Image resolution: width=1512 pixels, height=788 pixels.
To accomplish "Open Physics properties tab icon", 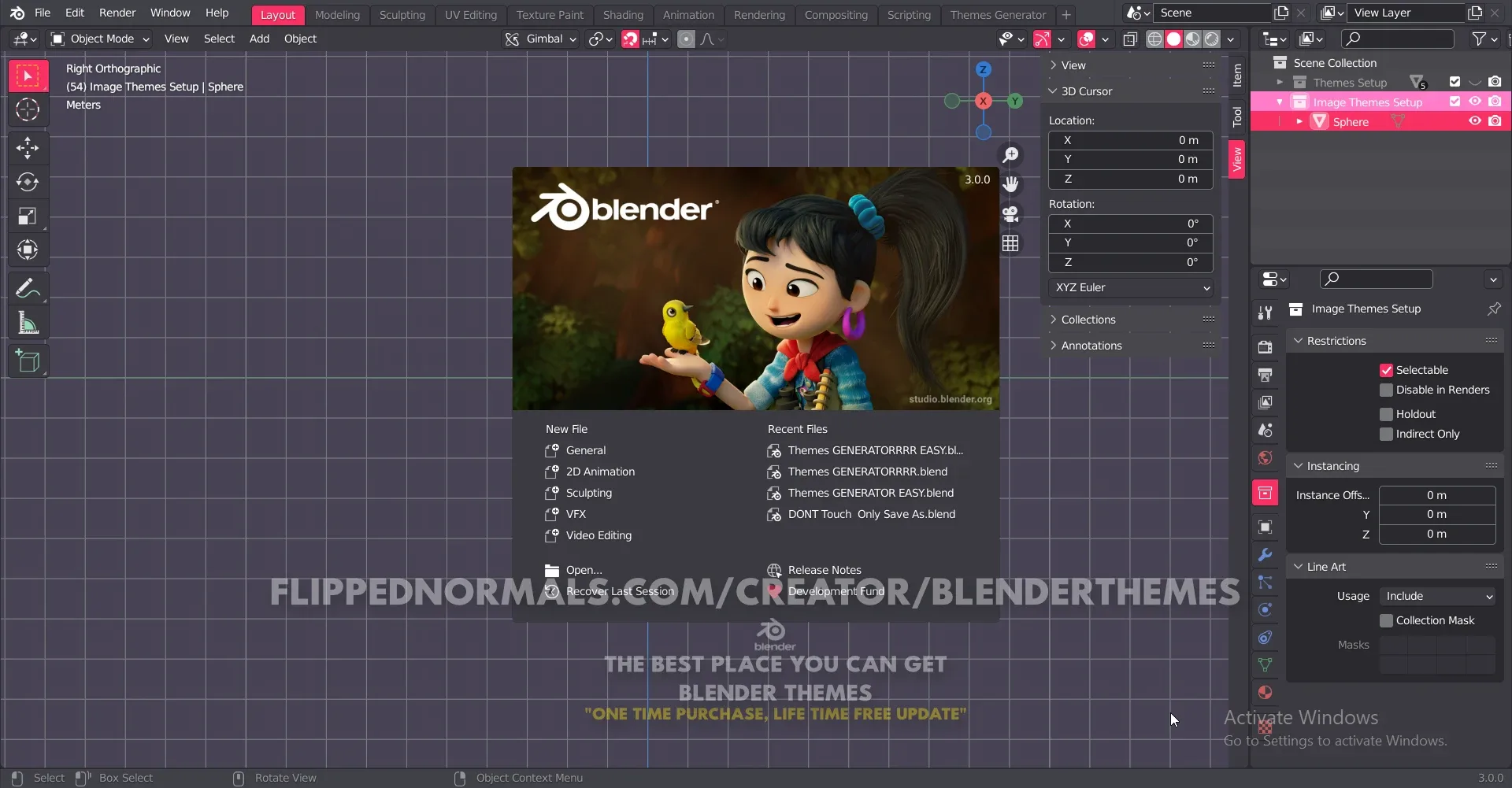I will [1265, 610].
